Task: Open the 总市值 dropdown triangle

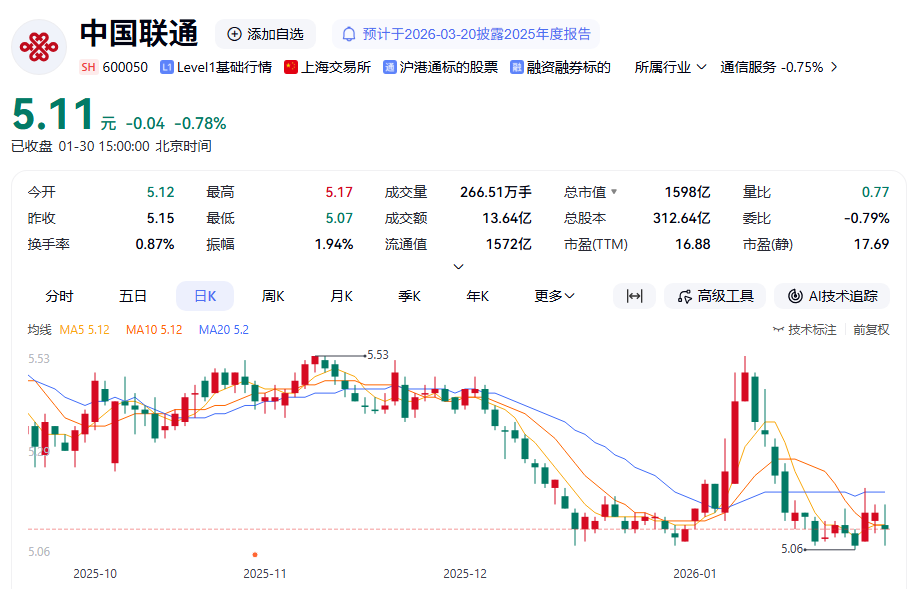Action: [614, 192]
